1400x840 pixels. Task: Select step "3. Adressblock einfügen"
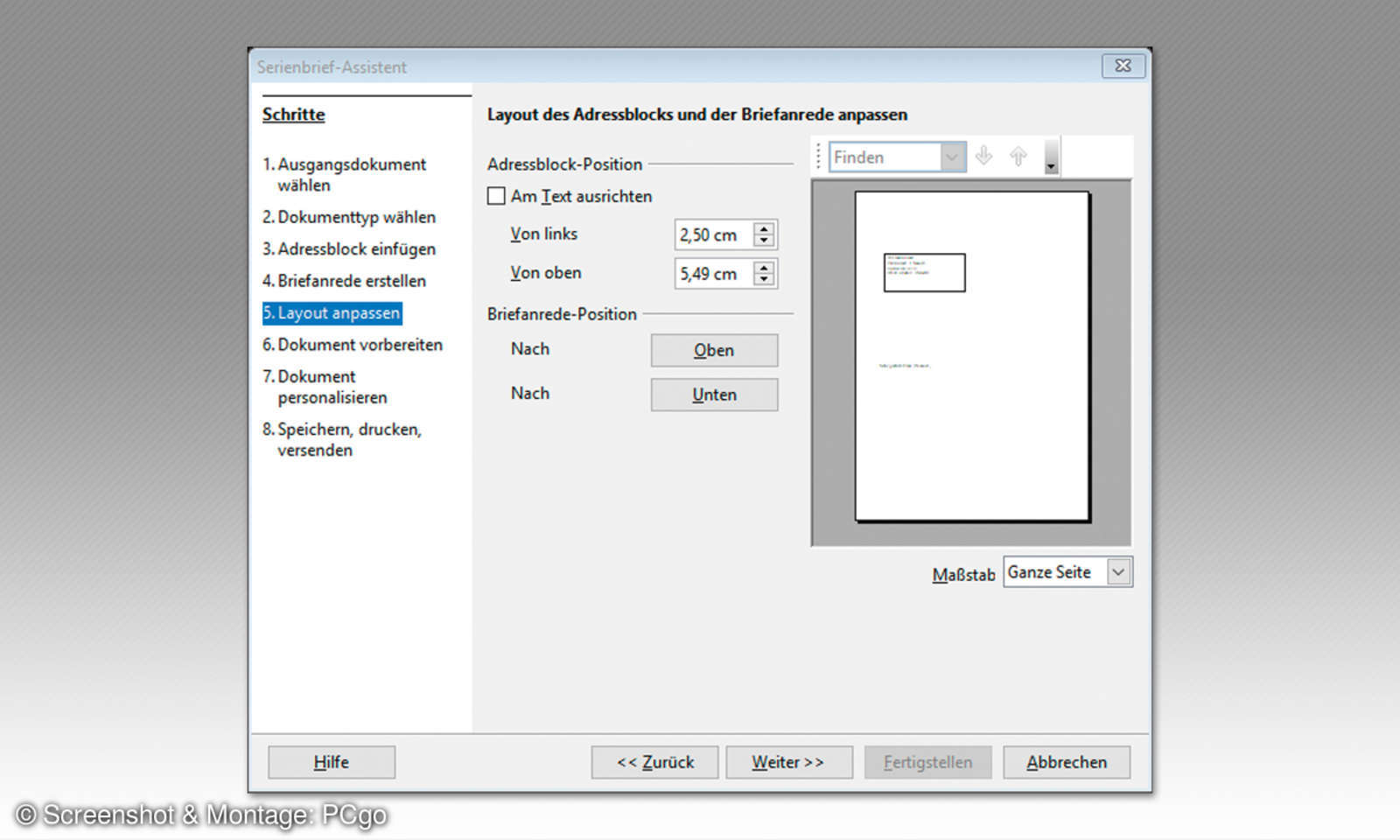coord(348,248)
